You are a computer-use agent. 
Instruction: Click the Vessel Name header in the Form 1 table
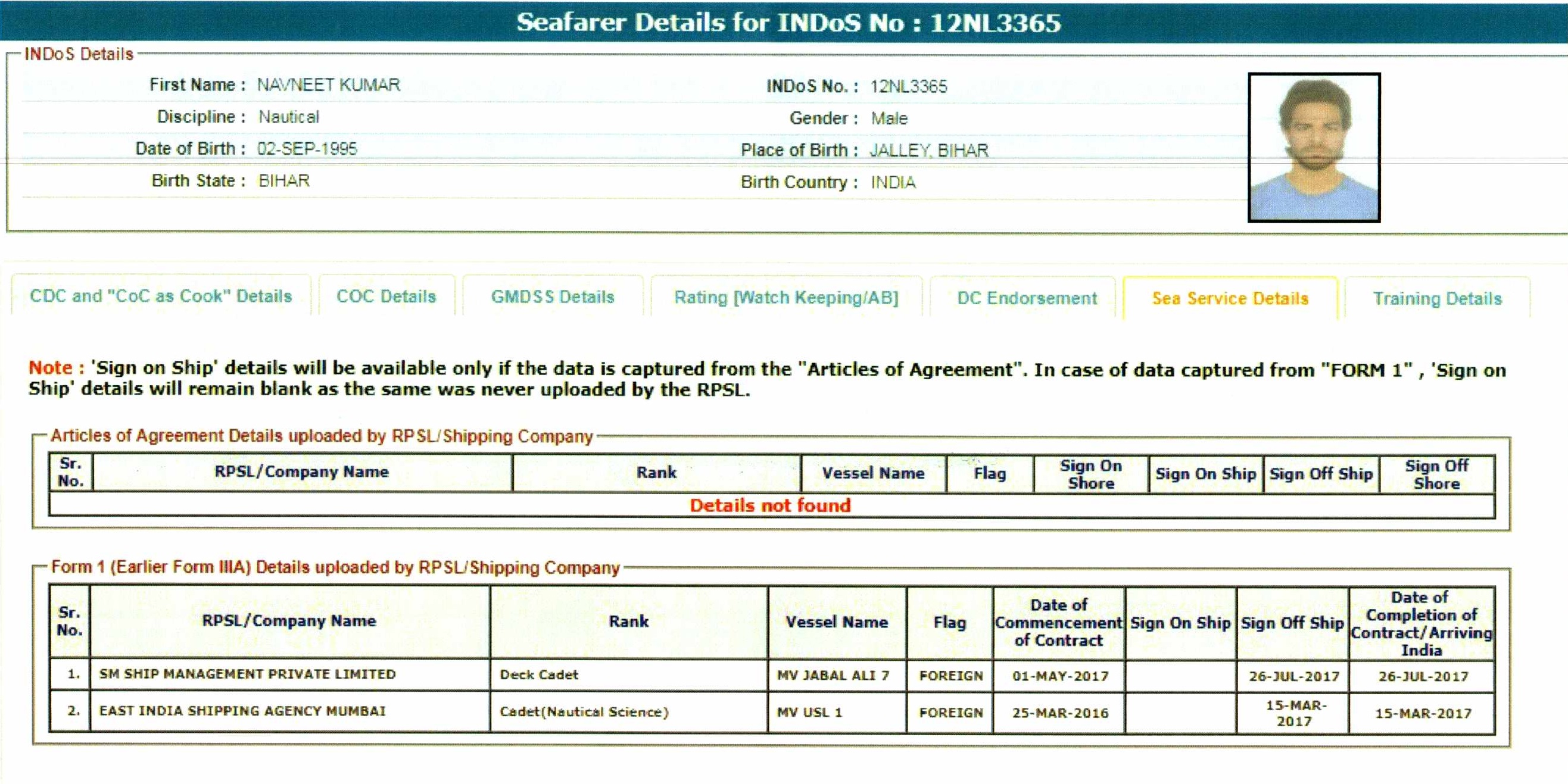836,622
